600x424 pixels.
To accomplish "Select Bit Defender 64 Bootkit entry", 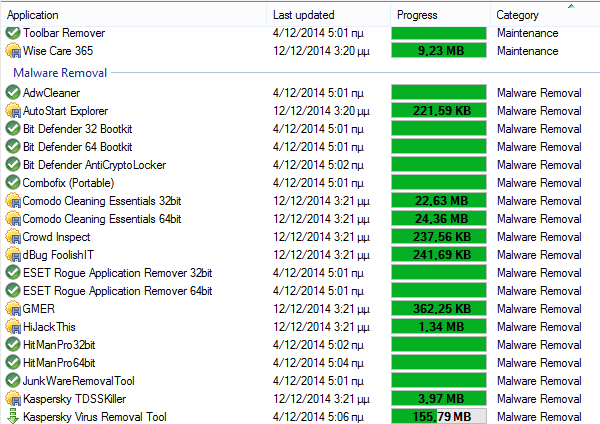I will point(78,147).
